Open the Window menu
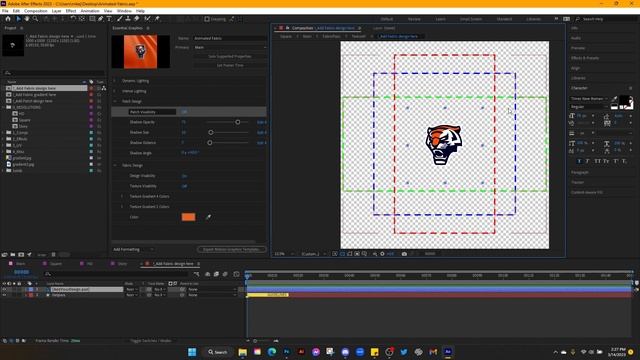The image size is (640, 360). coord(124,11)
